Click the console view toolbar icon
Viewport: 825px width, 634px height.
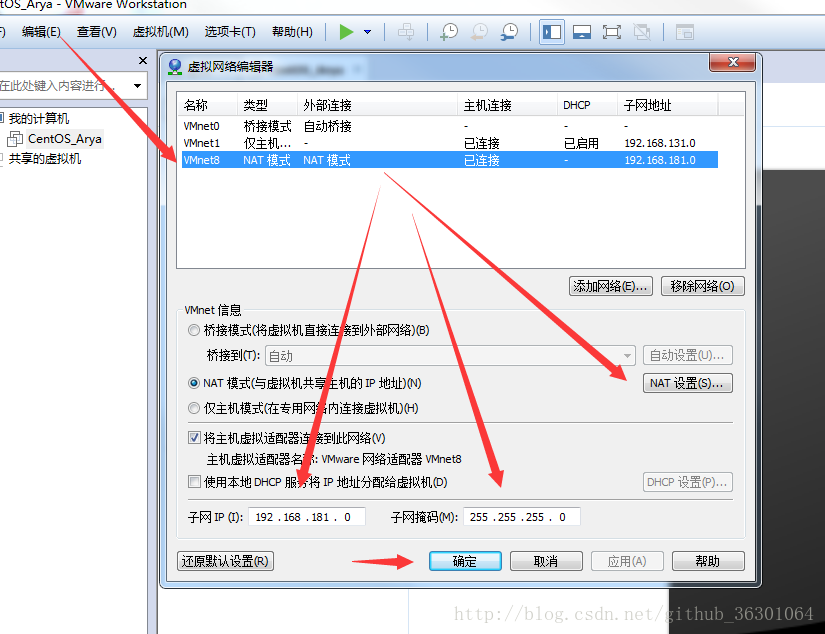(685, 32)
